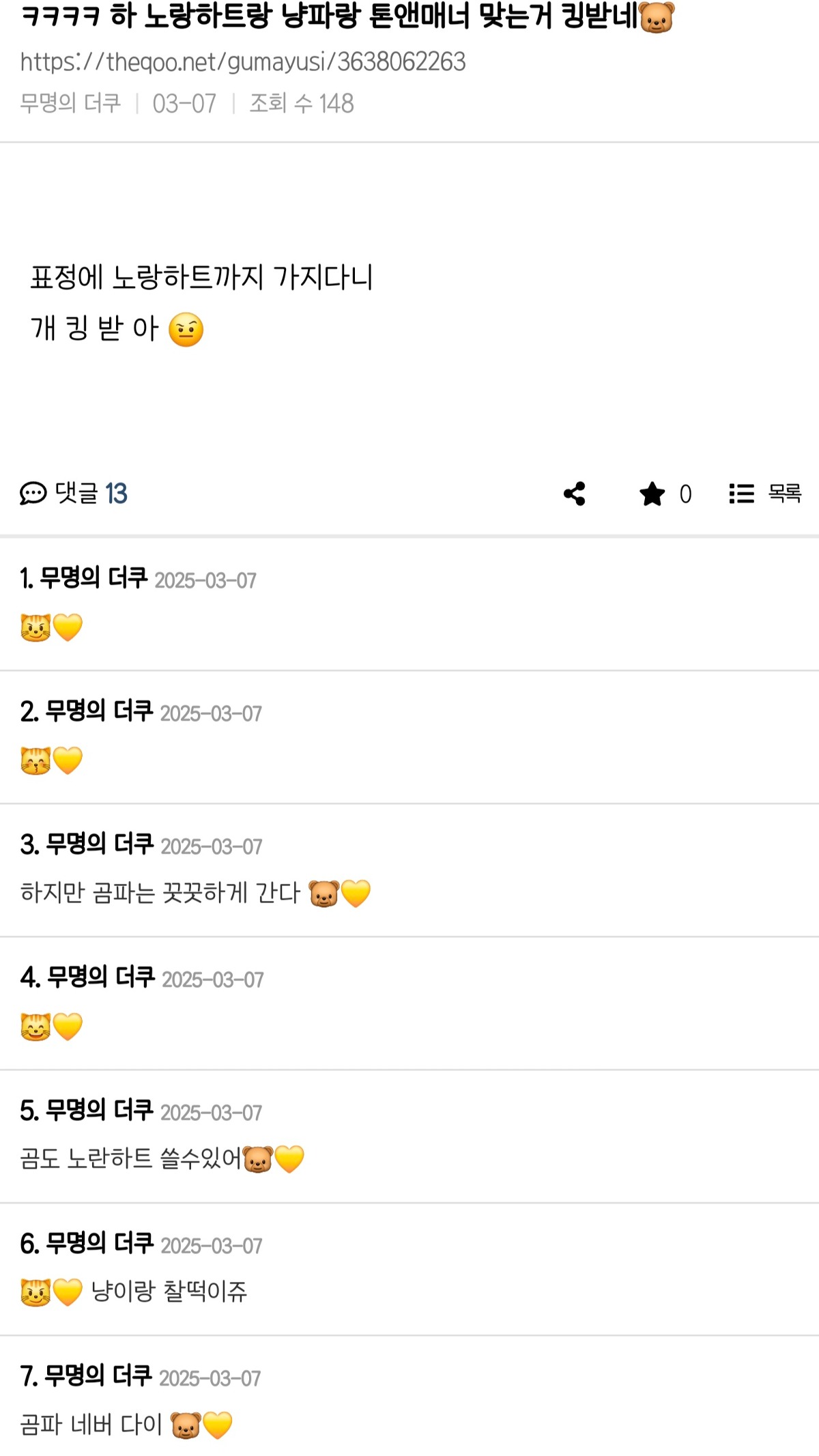Open the list icon next to 목록
Viewport: 819px width, 1456px height.
point(741,494)
